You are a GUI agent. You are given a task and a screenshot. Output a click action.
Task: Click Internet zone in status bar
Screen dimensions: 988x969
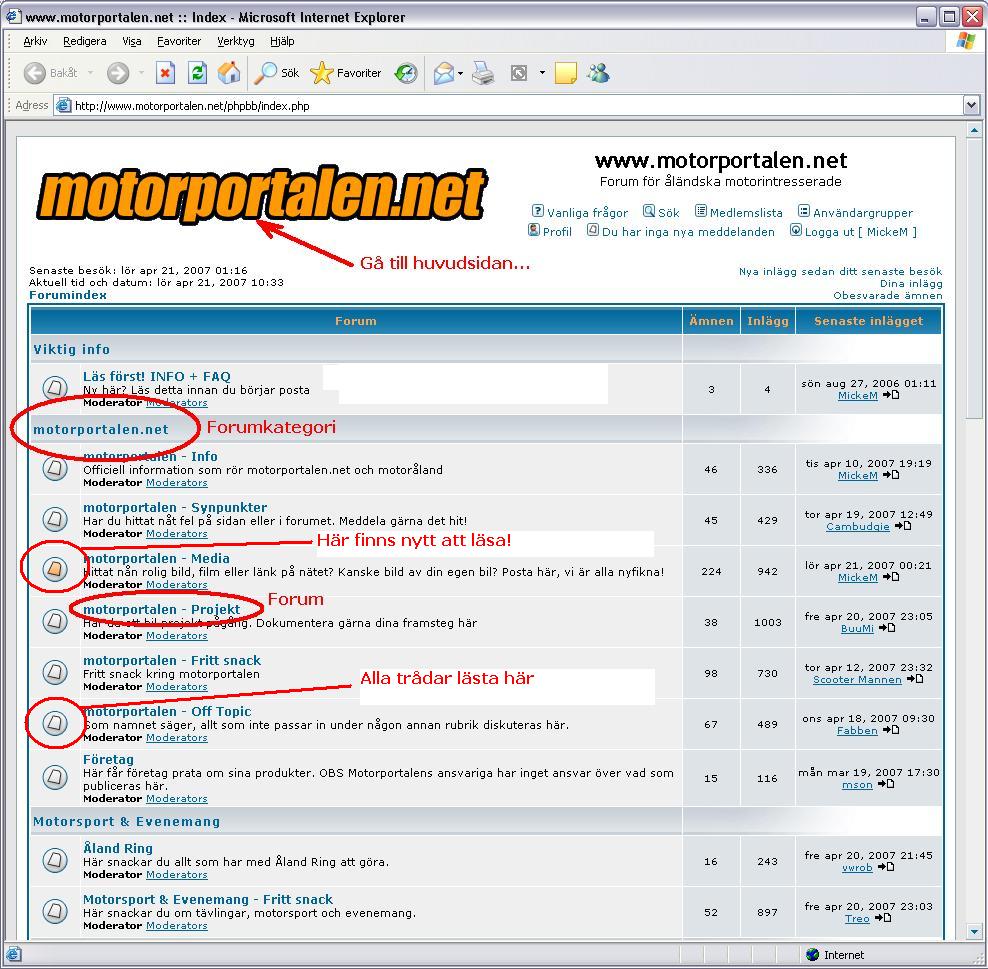[x=834, y=955]
